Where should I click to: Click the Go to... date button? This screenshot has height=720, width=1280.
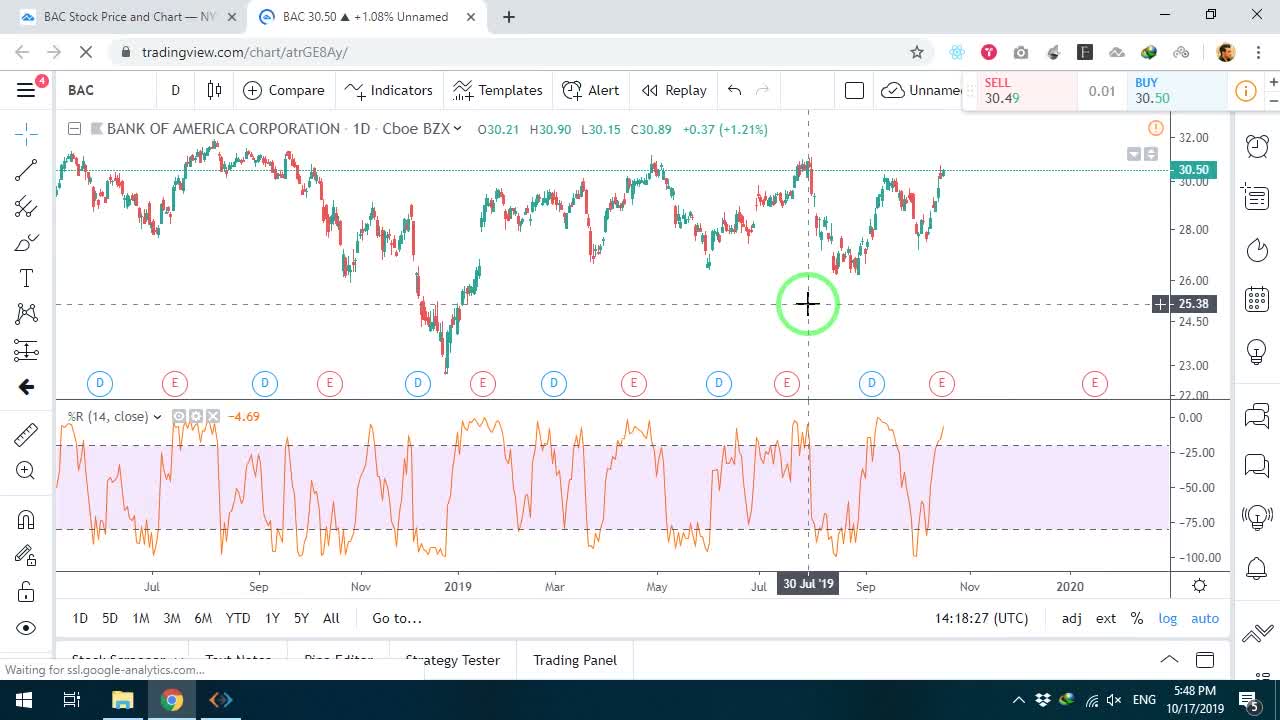pos(397,618)
